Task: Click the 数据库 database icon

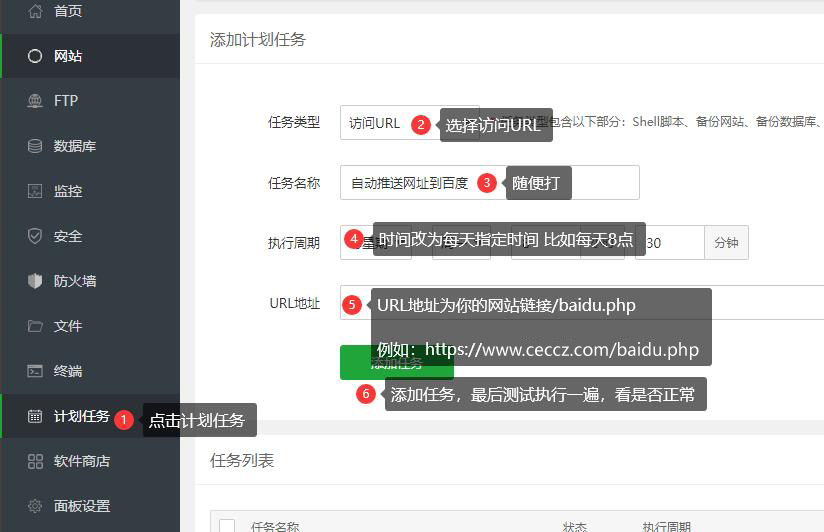Action: coord(35,146)
